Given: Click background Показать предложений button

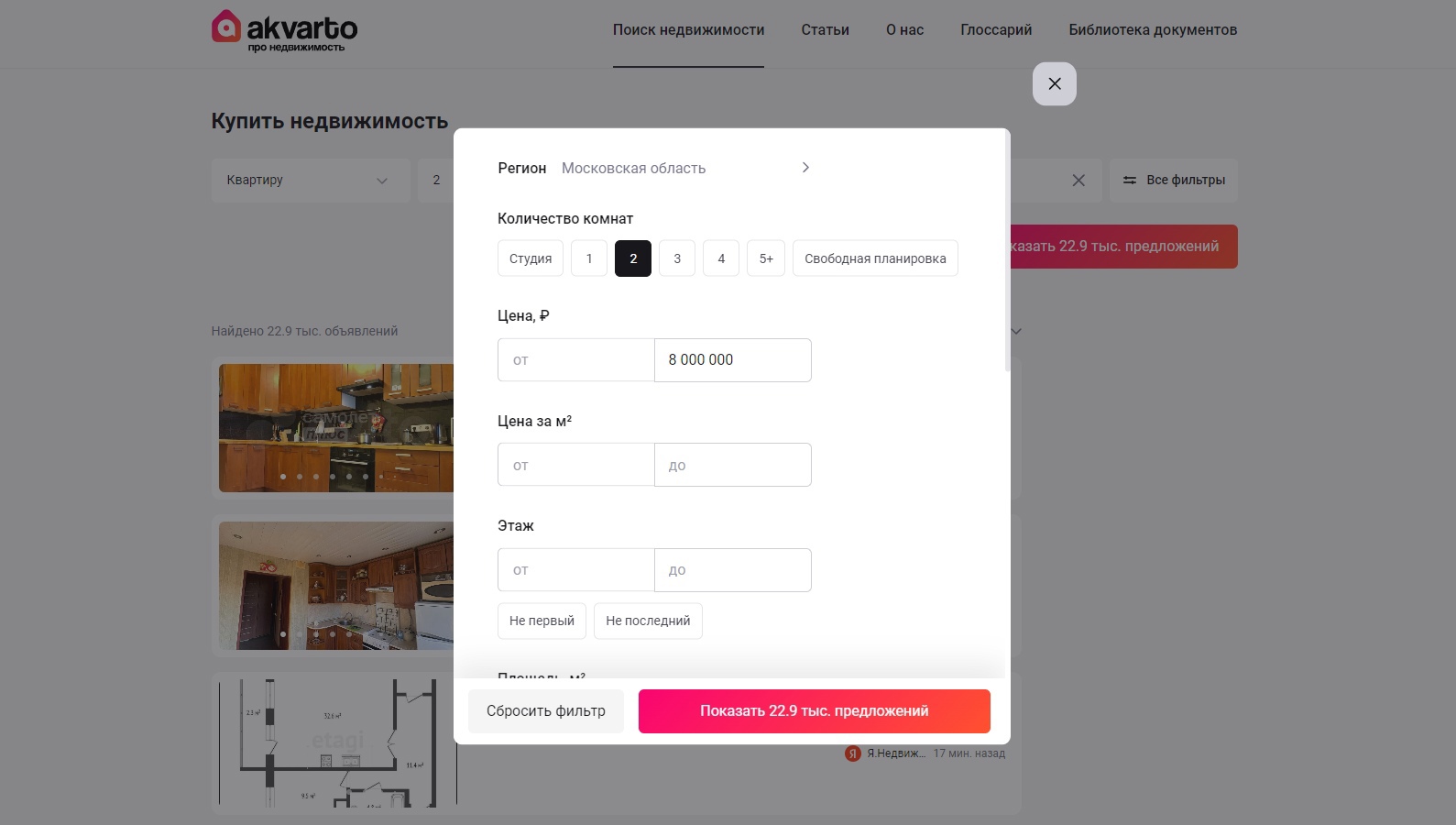Looking at the screenshot, I should [x=1123, y=247].
